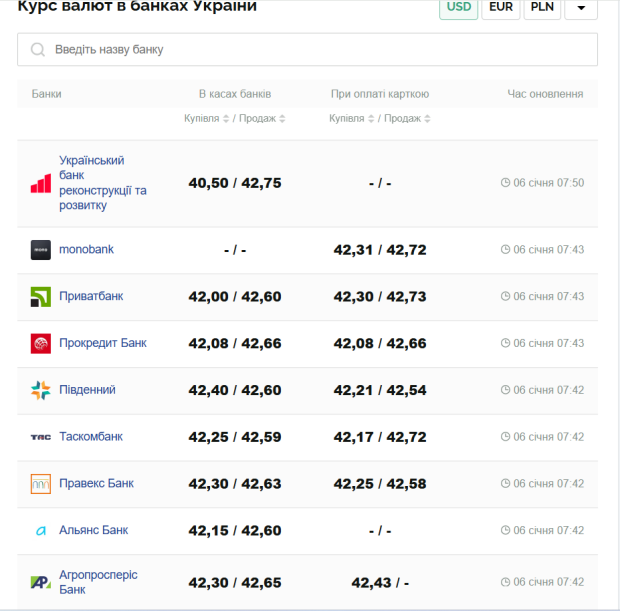Open the Таскомбанк link

(91, 437)
